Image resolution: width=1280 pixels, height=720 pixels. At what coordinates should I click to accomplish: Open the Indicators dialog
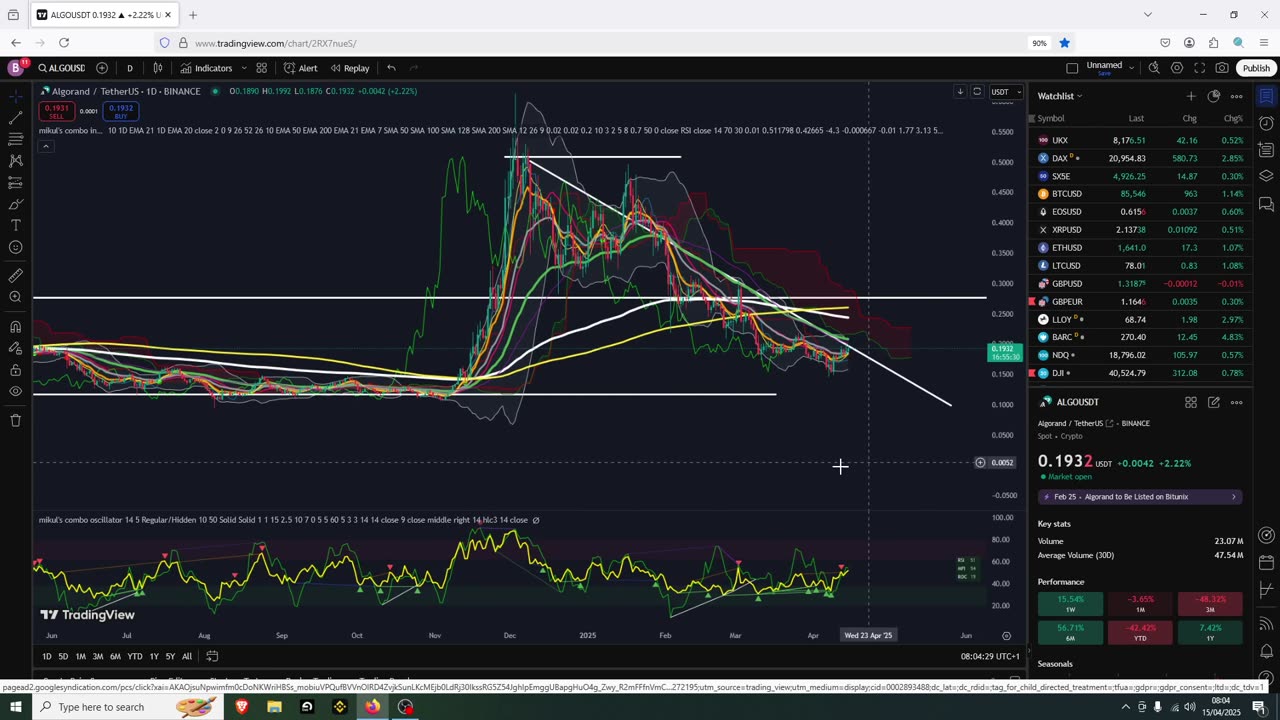206,68
